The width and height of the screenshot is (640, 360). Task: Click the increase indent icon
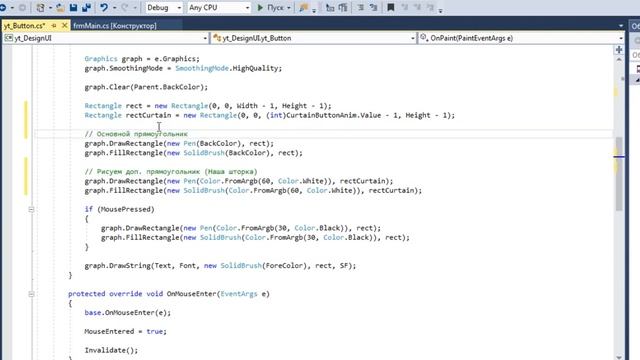[373, 7]
